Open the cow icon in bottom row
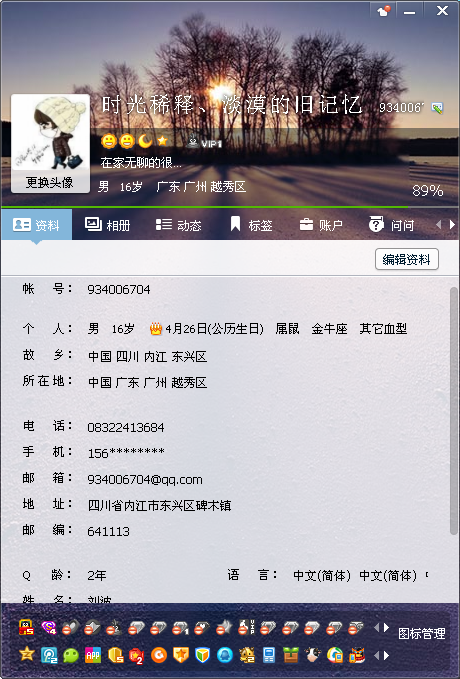This screenshot has height=679, width=460. pos(312,655)
